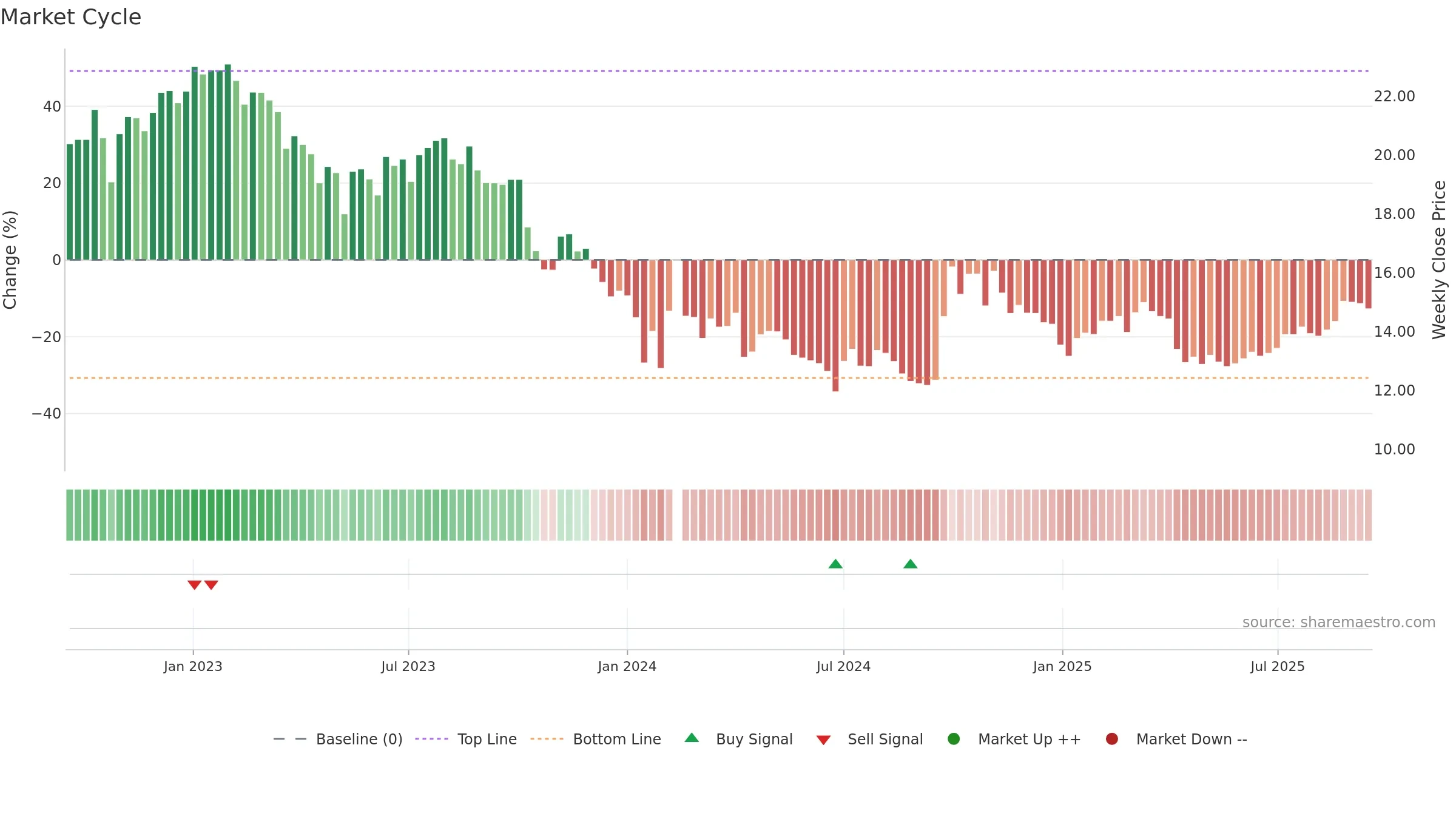
Task: Click the second buy signal marker after Jul 2024
Action: [911, 564]
